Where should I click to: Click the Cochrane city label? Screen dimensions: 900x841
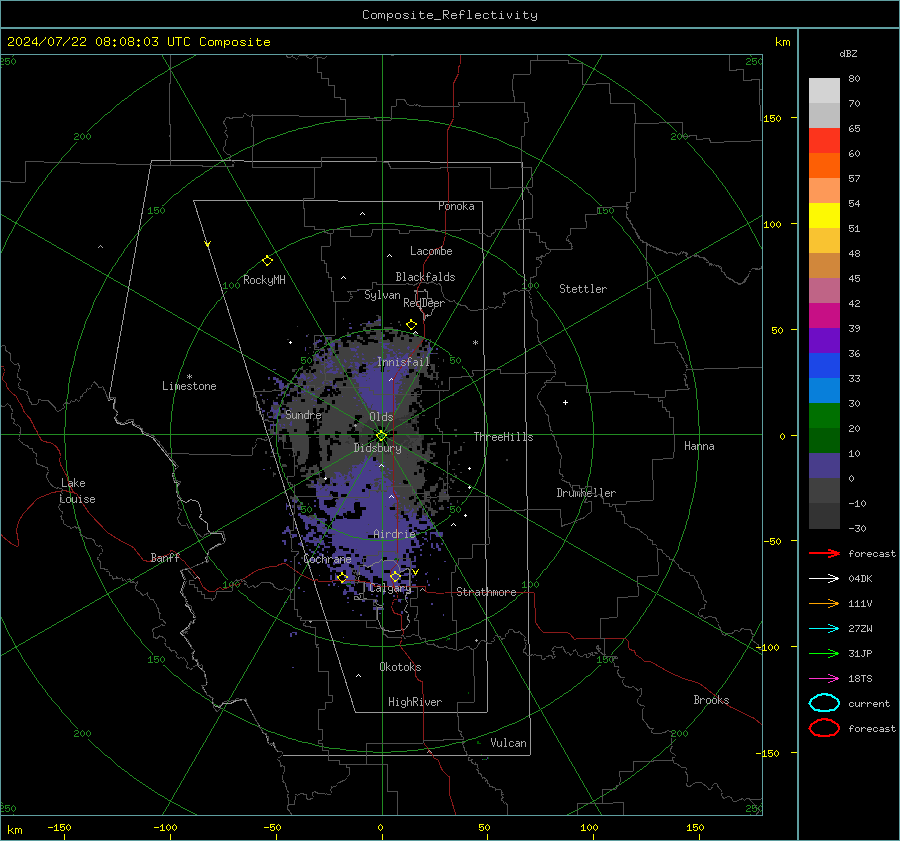point(327,559)
